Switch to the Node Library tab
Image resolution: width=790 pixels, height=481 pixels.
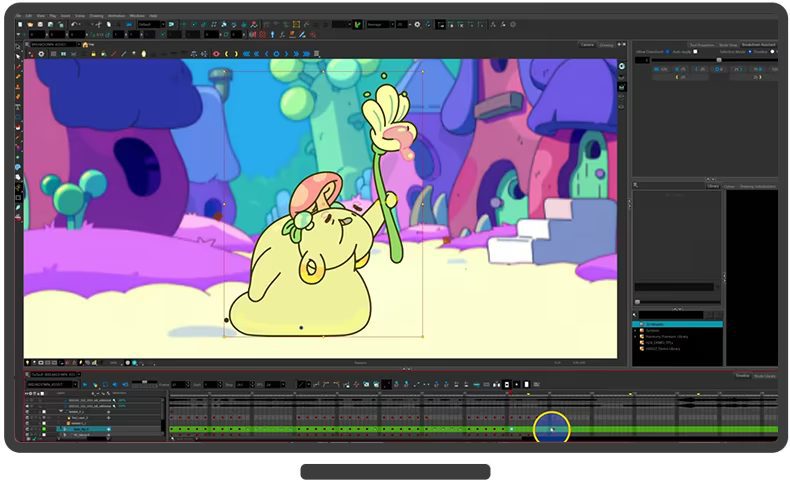point(767,376)
